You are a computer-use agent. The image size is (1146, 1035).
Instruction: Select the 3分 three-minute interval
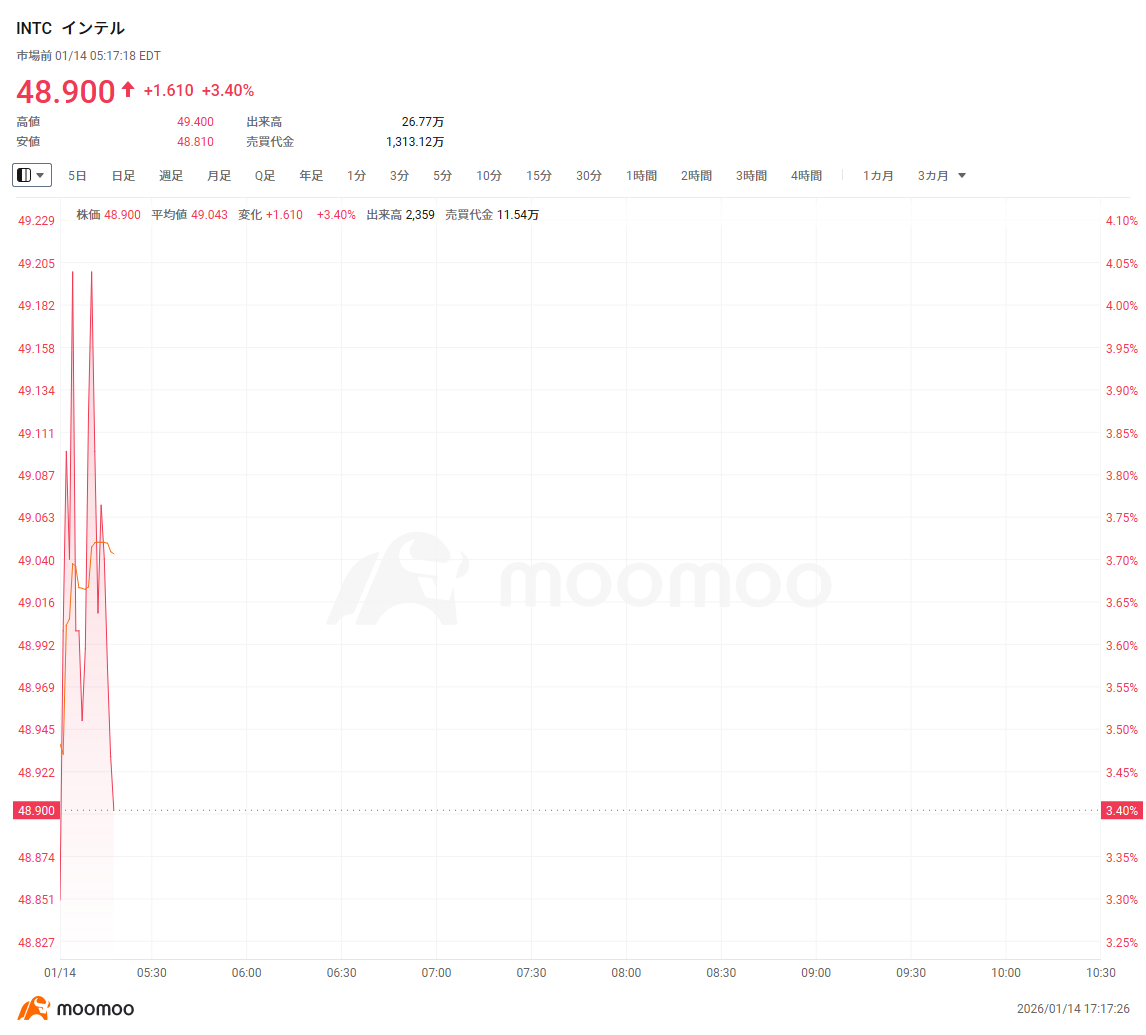(398, 174)
